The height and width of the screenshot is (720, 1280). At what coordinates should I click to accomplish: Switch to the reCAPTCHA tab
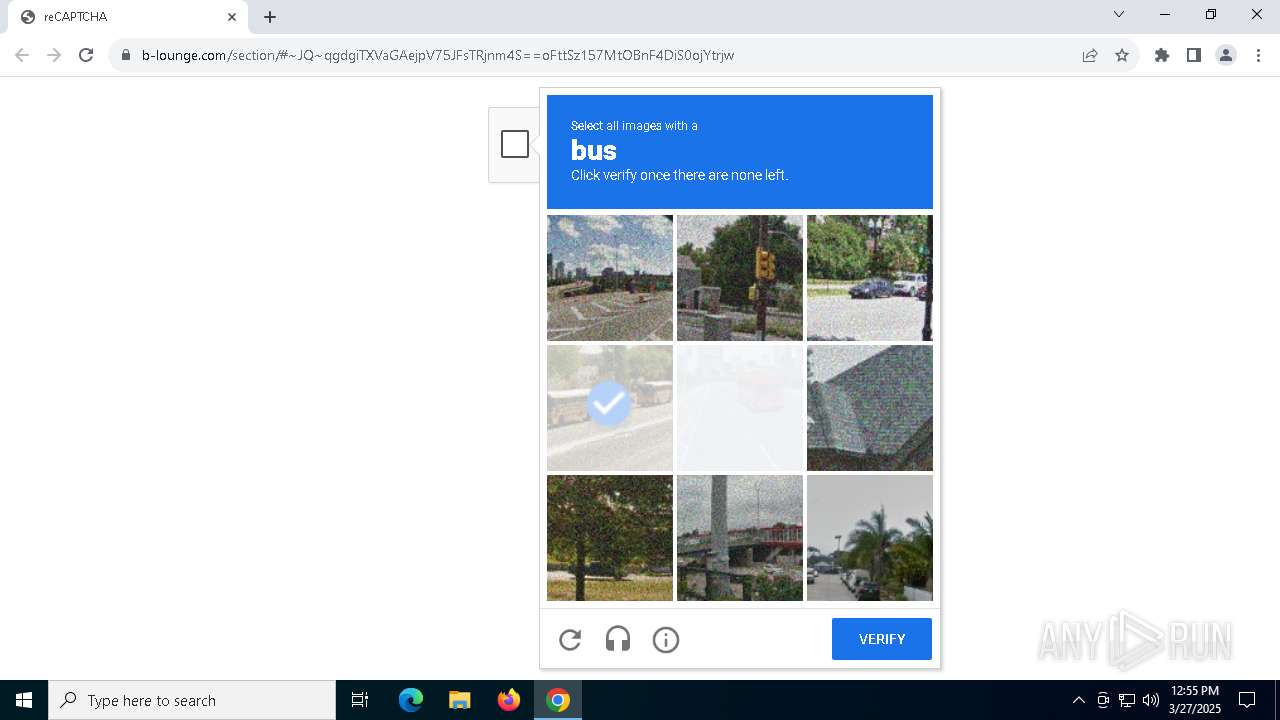point(128,17)
